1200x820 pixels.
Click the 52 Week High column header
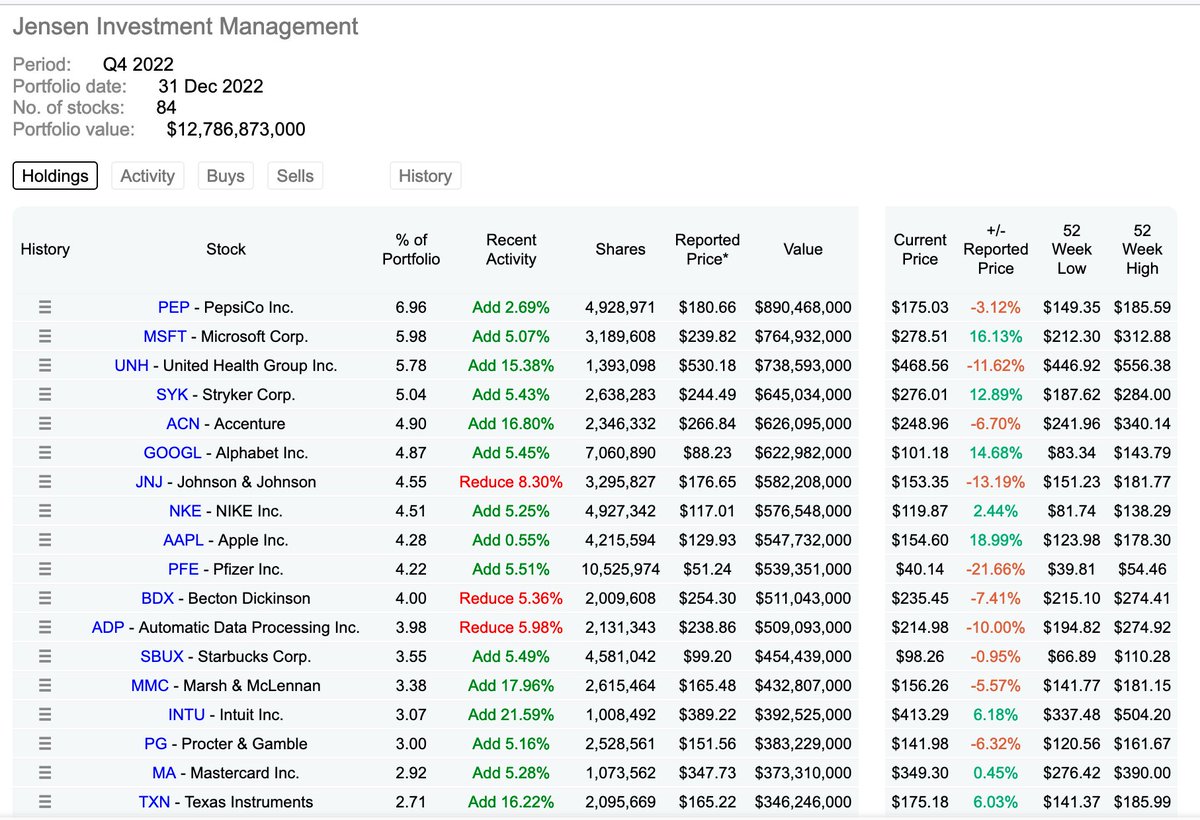click(x=1142, y=249)
